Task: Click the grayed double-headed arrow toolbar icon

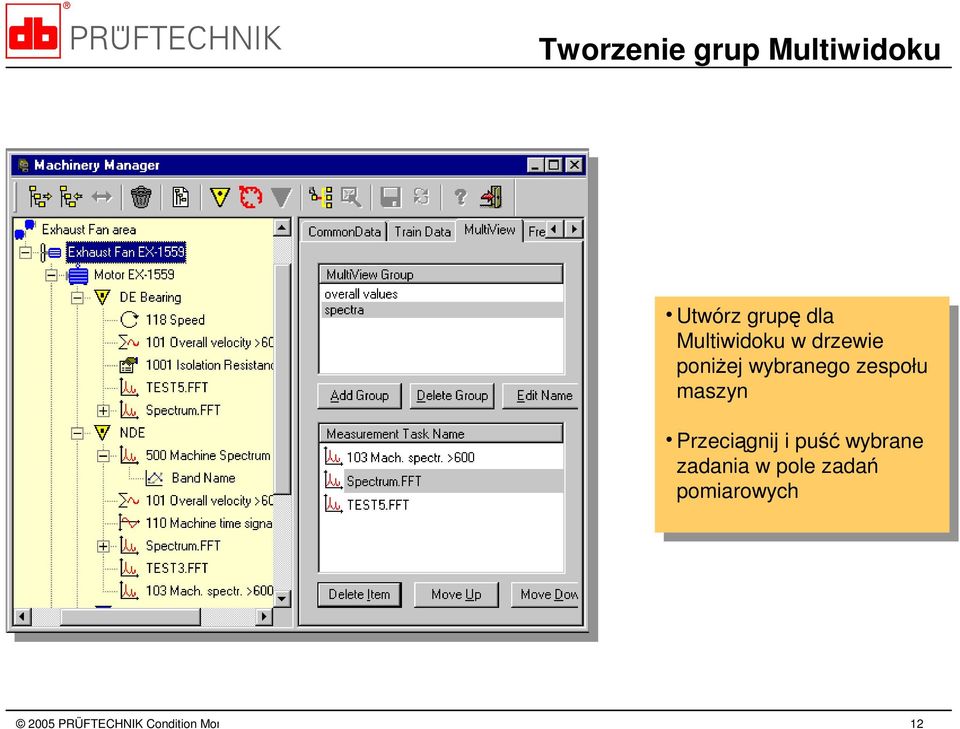Action: click(x=102, y=197)
